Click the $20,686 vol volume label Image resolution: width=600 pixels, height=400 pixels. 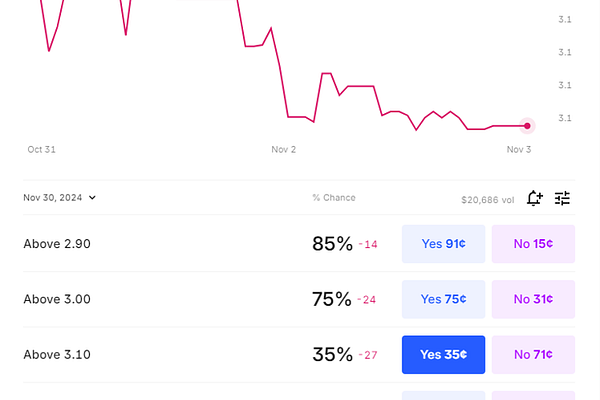click(x=488, y=200)
